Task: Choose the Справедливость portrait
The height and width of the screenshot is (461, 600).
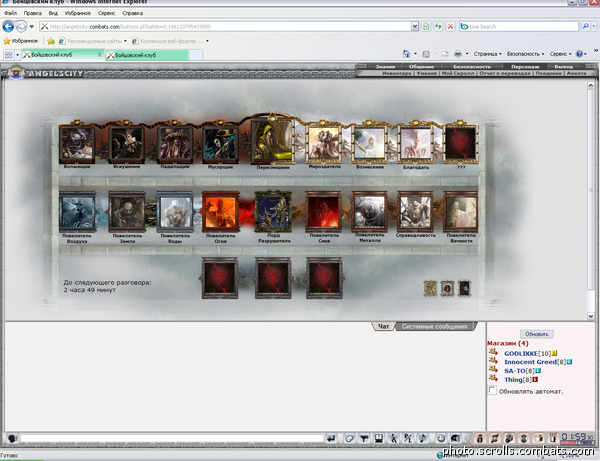Action: [415, 212]
